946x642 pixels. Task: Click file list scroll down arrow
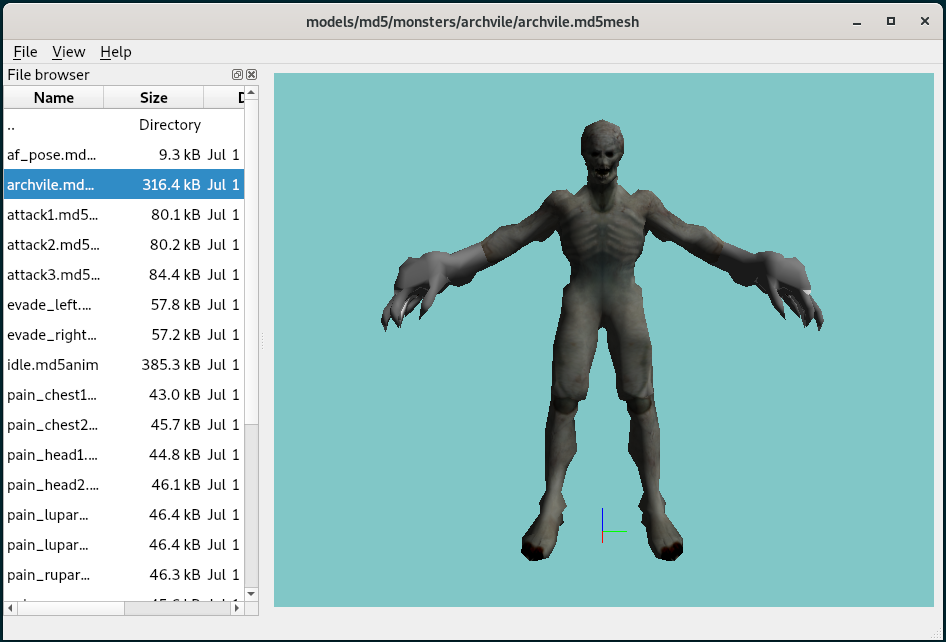pyautogui.click(x=252, y=594)
